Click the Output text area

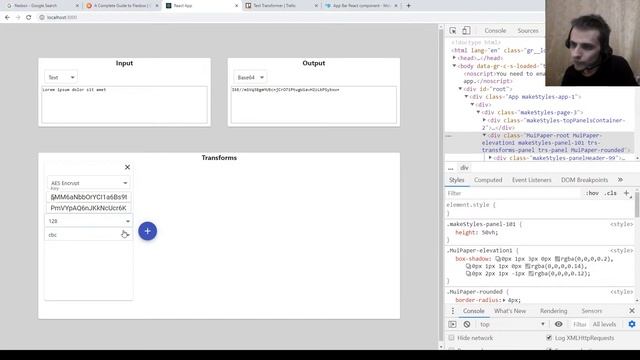[314, 104]
